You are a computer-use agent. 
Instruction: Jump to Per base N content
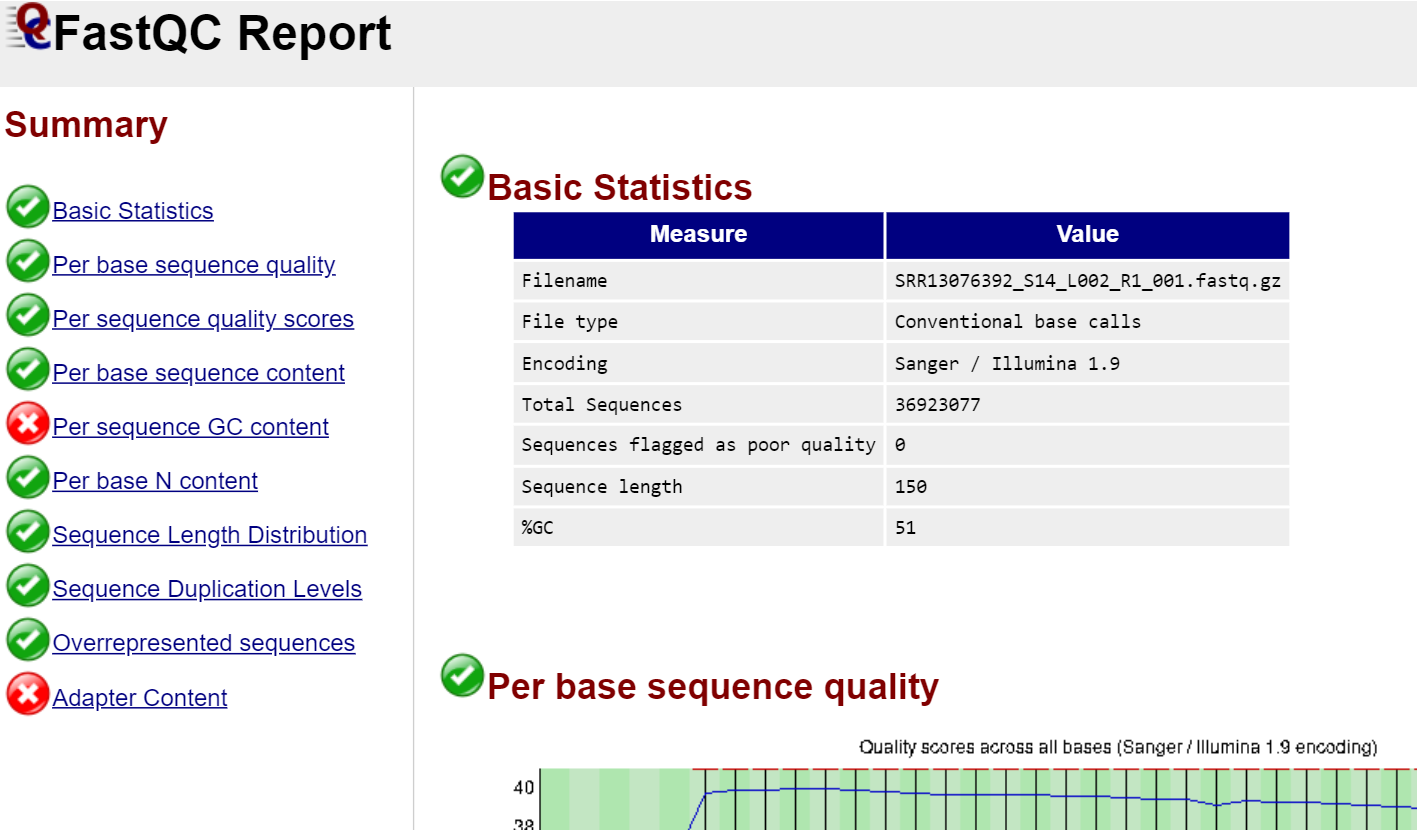click(155, 481)
